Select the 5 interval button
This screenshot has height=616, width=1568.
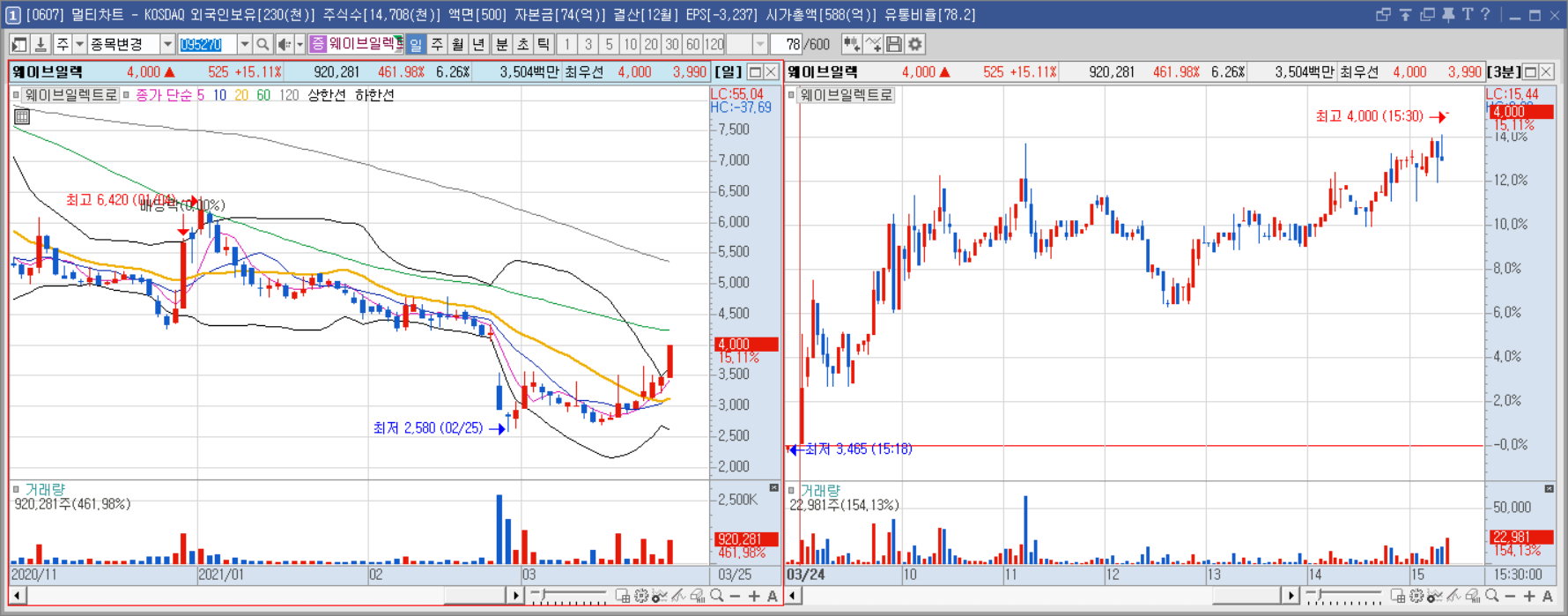(609, 44)
